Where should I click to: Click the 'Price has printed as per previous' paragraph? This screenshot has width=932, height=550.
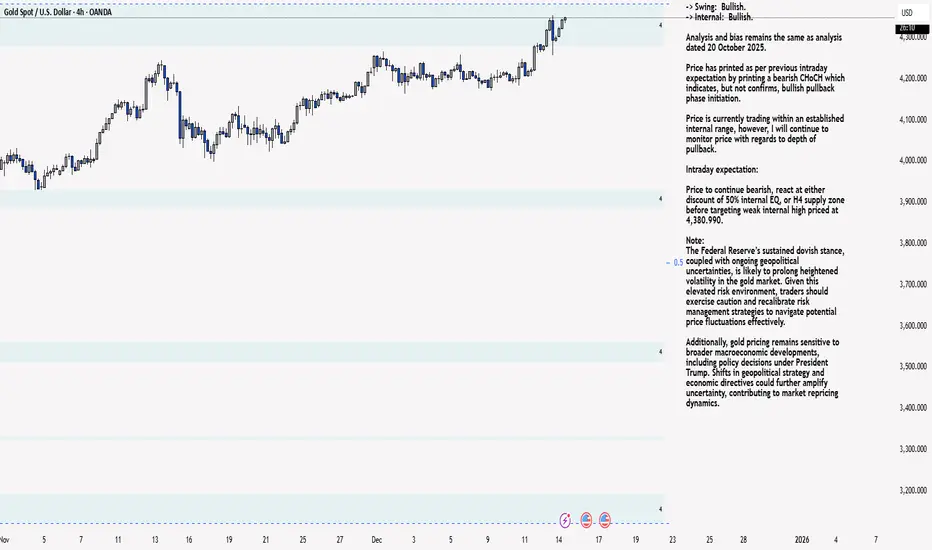pyautogui.click(x=765, y=83)
